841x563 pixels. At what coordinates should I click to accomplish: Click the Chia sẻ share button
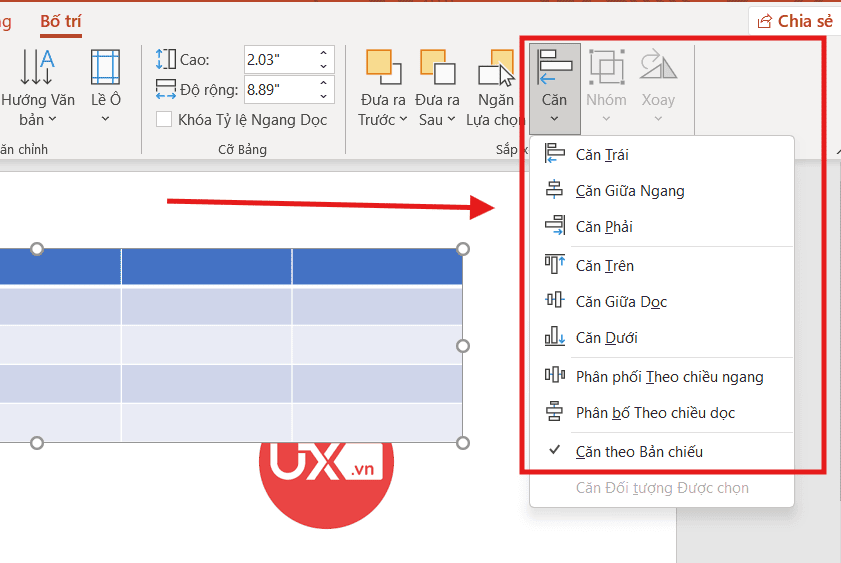tap(795, 21)
